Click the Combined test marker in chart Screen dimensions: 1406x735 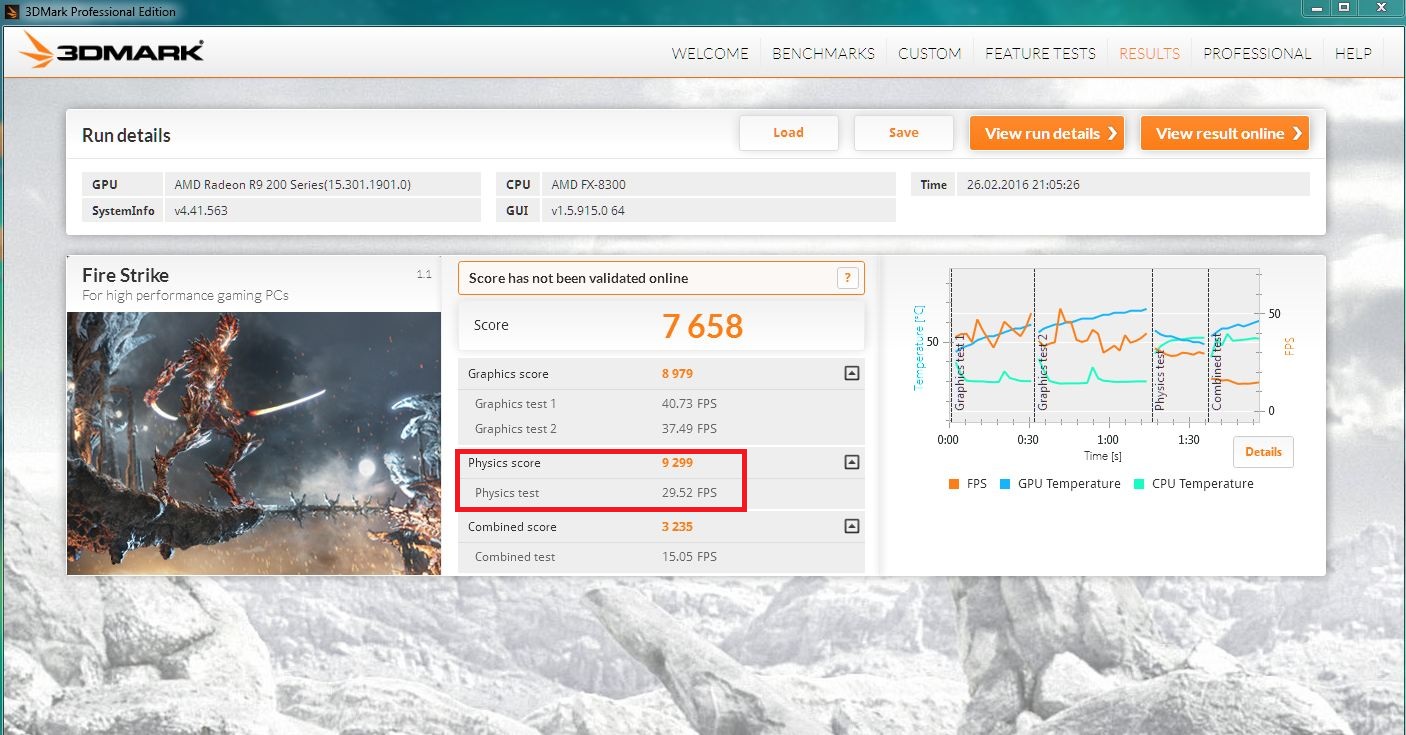click(x=1217, y=371)
